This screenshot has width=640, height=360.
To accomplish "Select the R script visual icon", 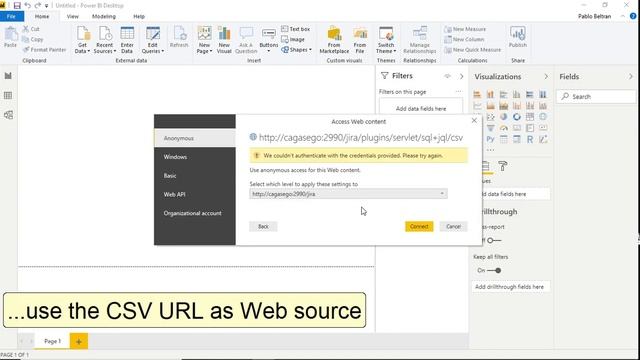I will pos(530,139).
